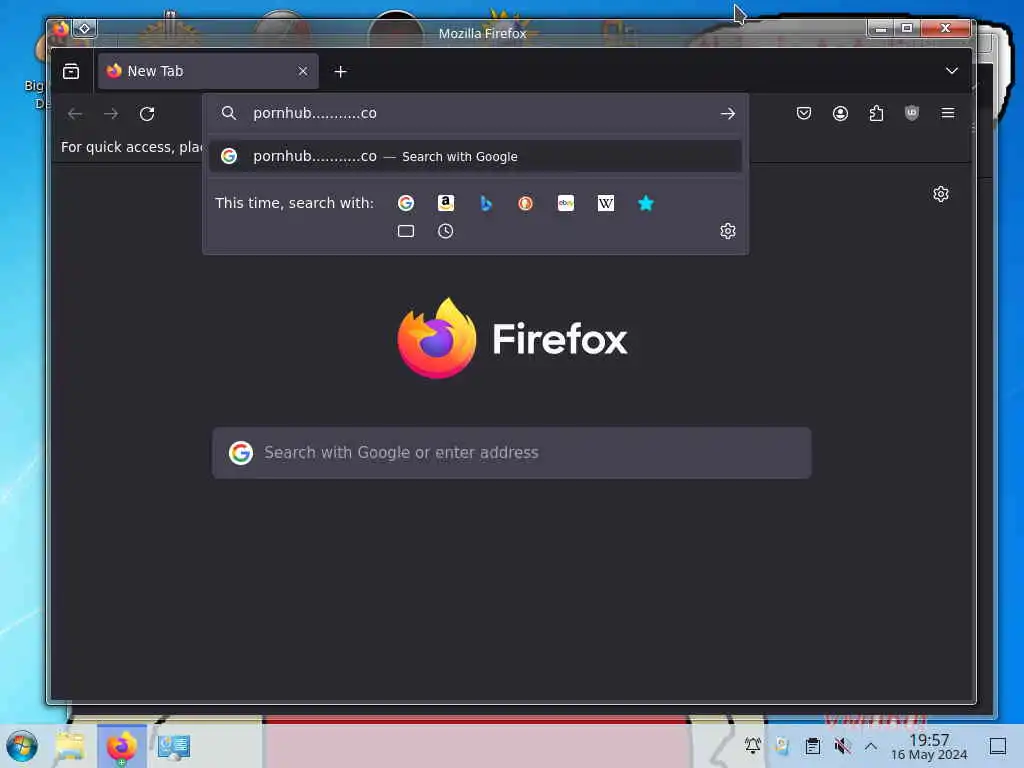Image resolution: width=1024 pixels, height=768 pixels.
Task: Reload the current page
Action: coord(147,114)
